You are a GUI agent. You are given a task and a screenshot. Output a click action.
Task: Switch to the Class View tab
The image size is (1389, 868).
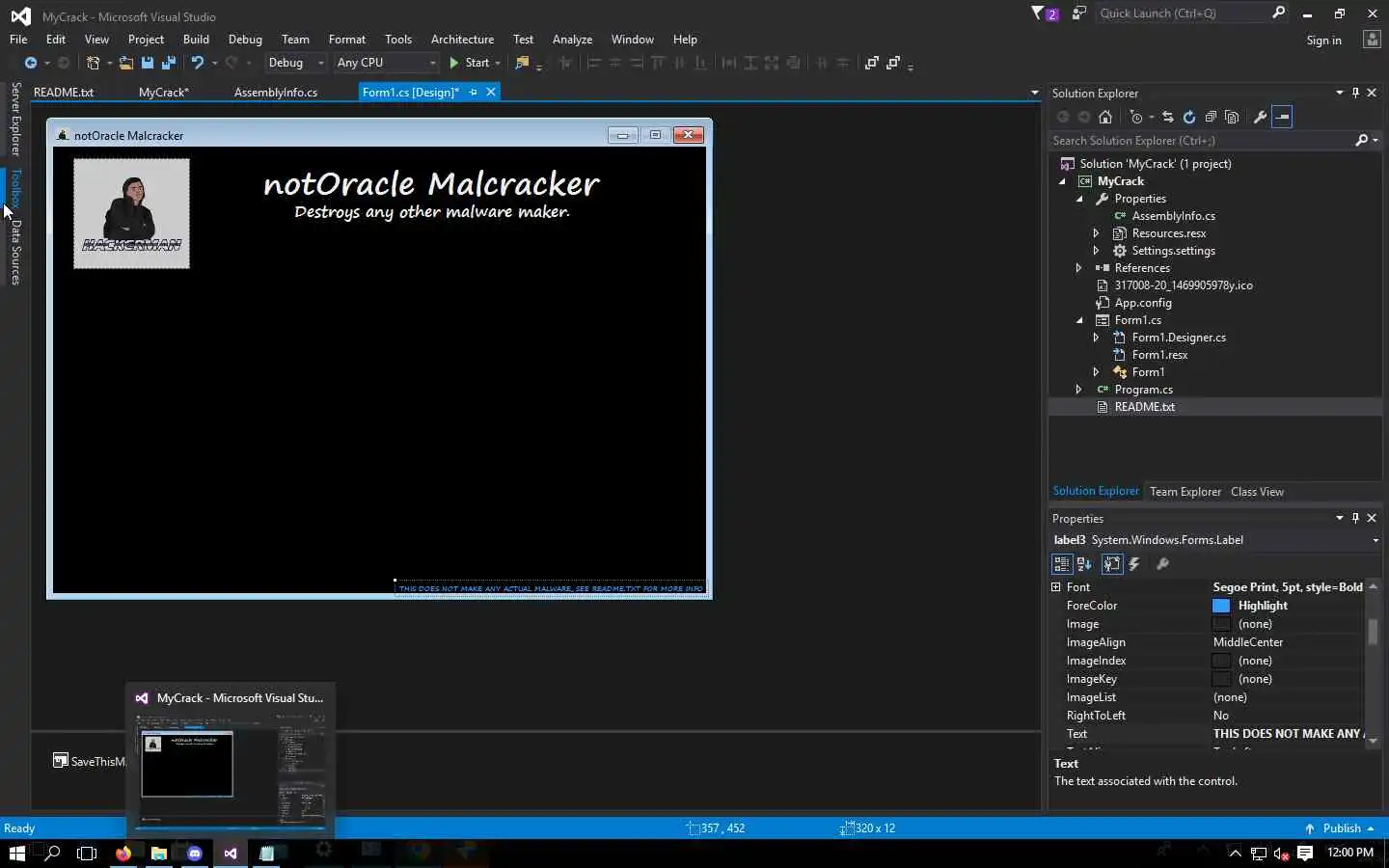coord(1257,492)
